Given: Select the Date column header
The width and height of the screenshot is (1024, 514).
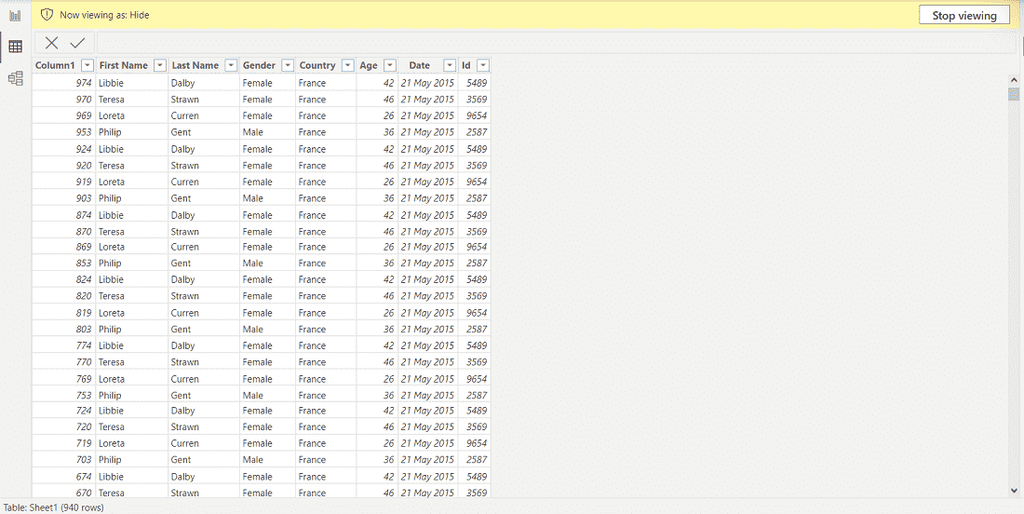Looking at the screenshot, I should 419,65.
